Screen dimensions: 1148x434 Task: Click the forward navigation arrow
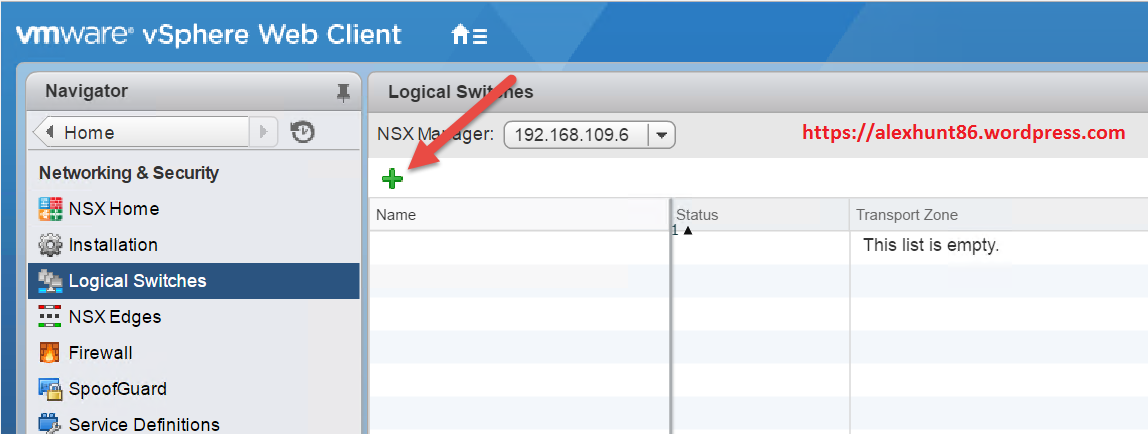pyautogui.click(x=264, y=132)
